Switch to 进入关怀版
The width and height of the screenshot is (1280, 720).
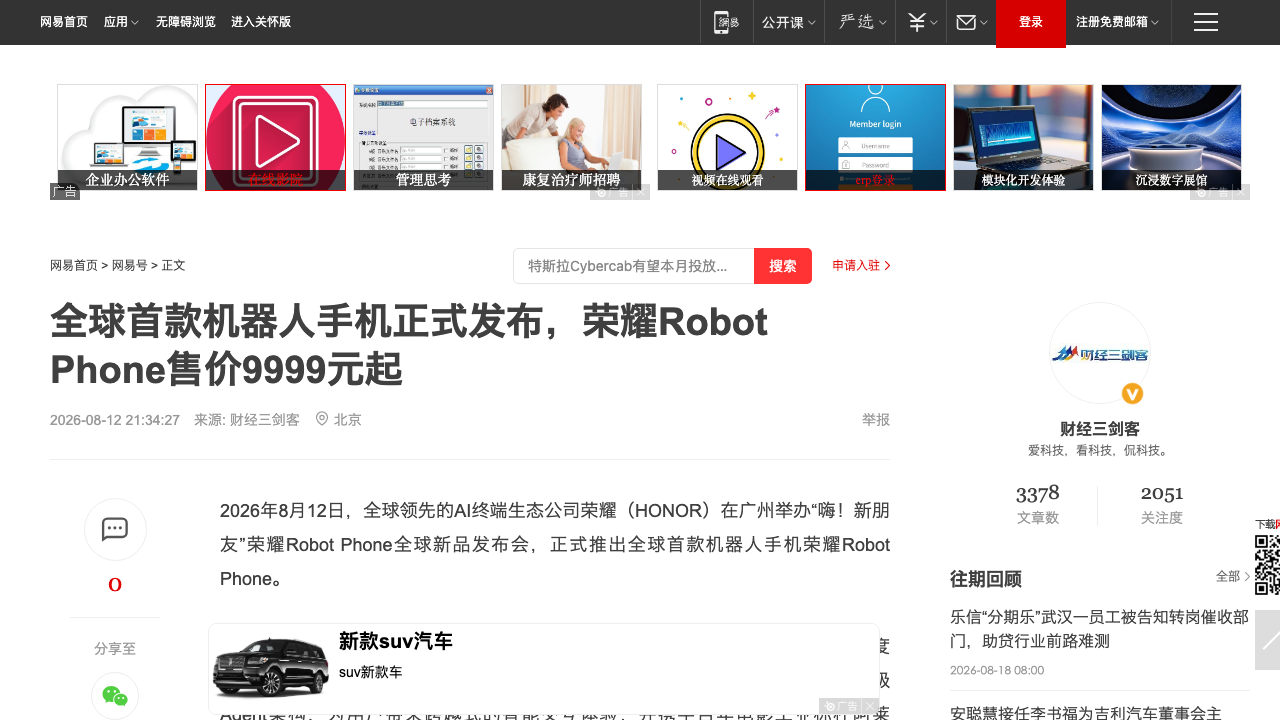(x=261, y=22)
